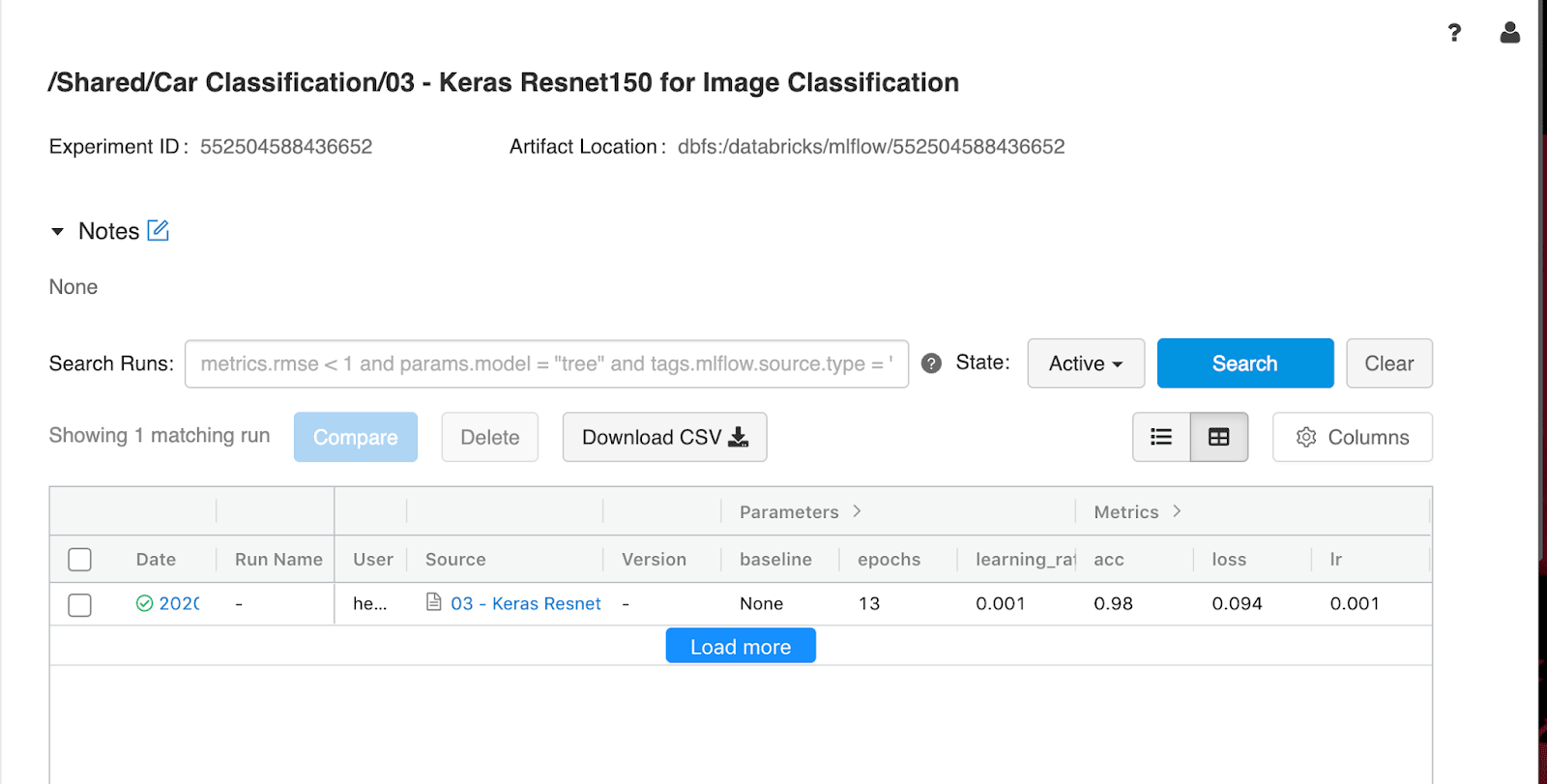The image size is (1547, 784).
Task: Expand the Metrics column group
Action: click(1177, 511)
